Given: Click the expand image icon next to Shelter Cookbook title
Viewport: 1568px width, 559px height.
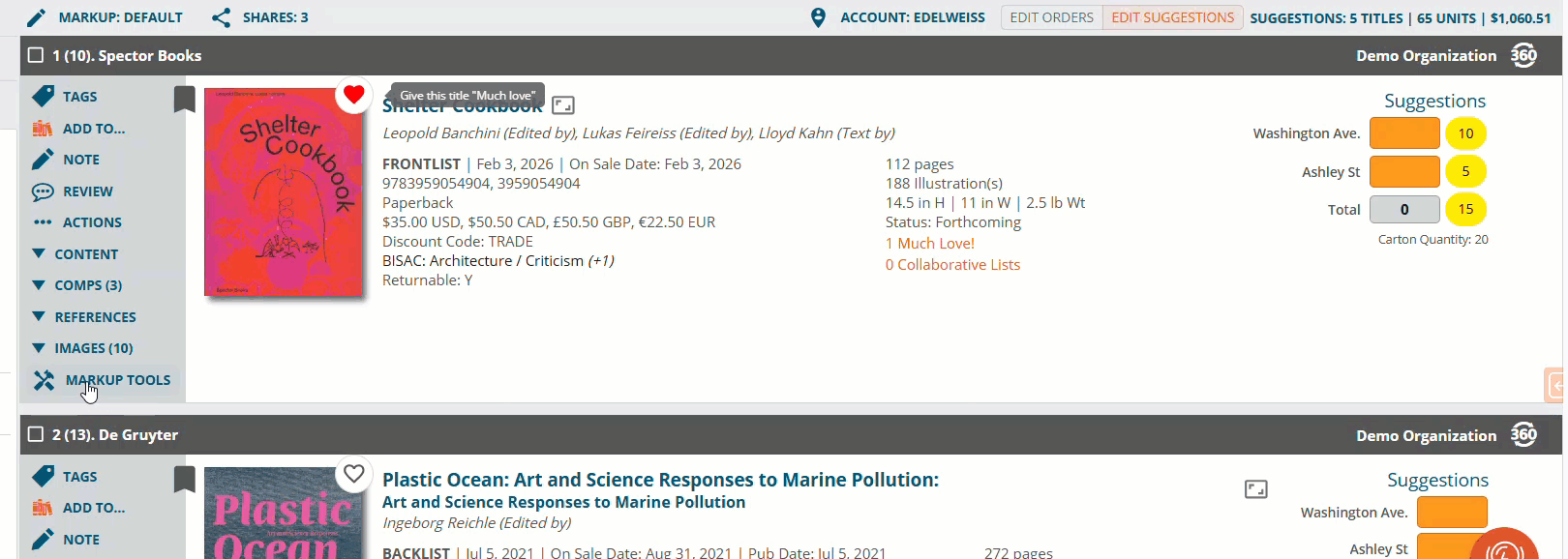Looking at the screenshot, I should coord(563,104).
